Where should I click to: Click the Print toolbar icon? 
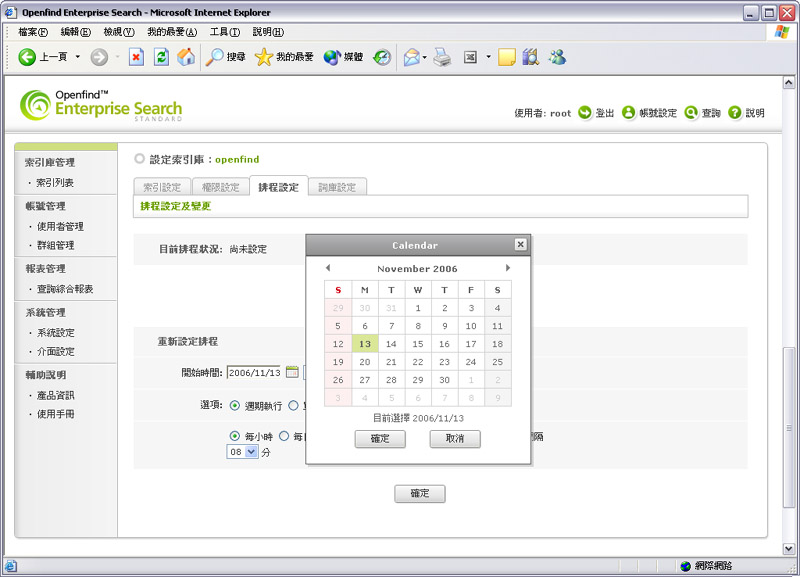pos(442,57)
